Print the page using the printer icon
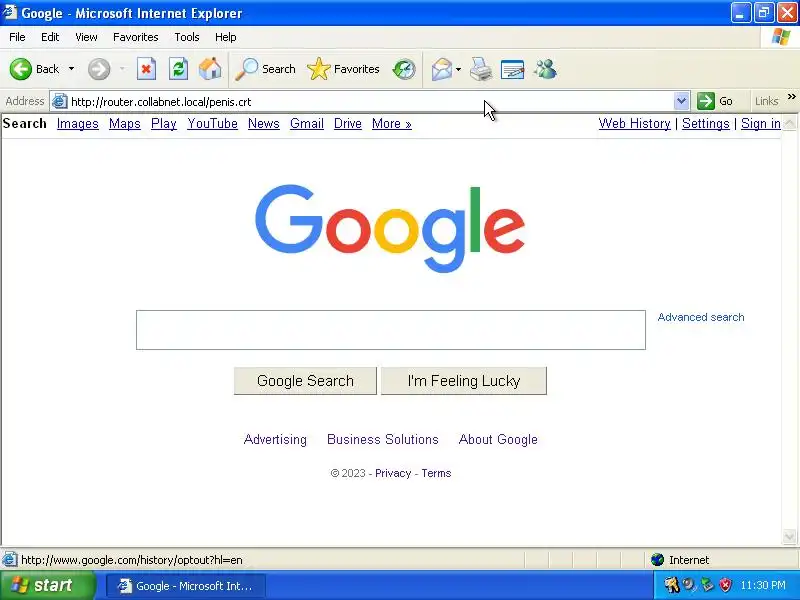 481,69
